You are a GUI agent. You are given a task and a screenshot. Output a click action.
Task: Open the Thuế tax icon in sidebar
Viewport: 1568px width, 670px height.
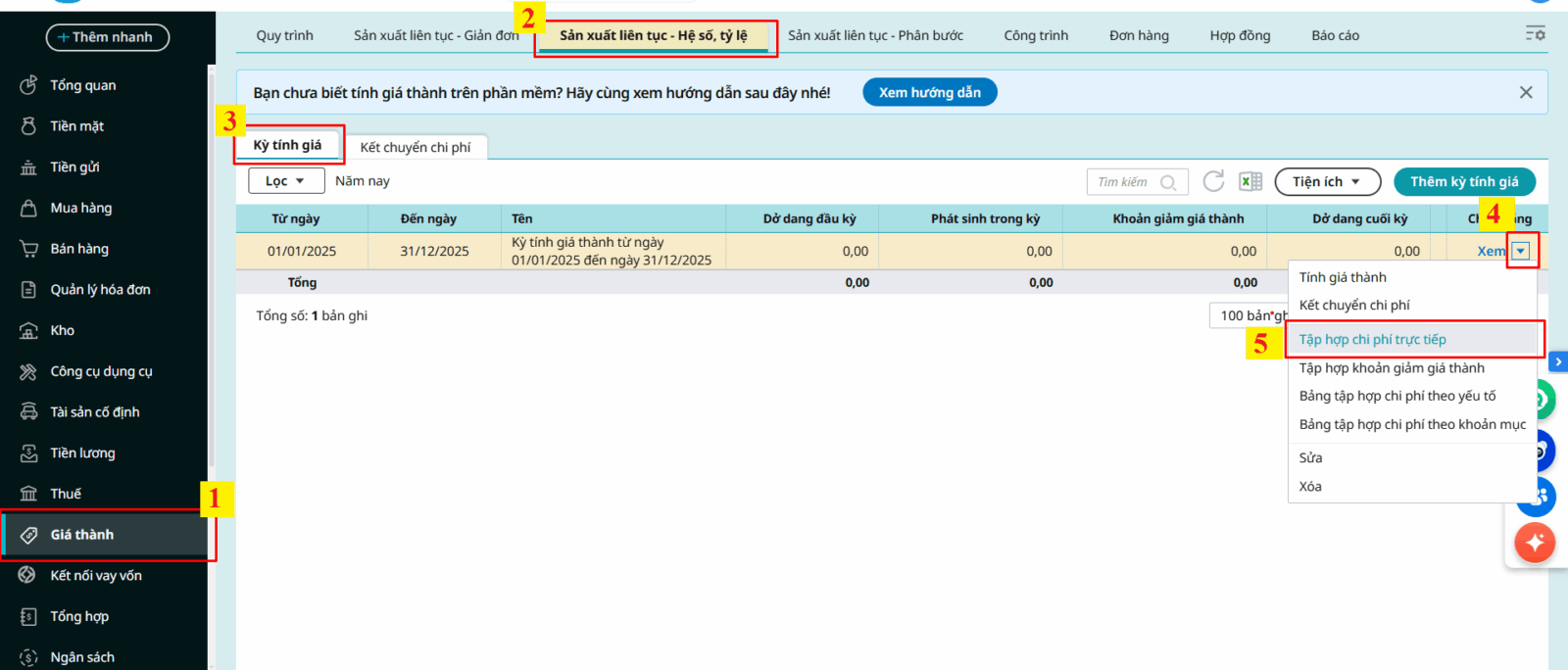(x=28, y=494)
